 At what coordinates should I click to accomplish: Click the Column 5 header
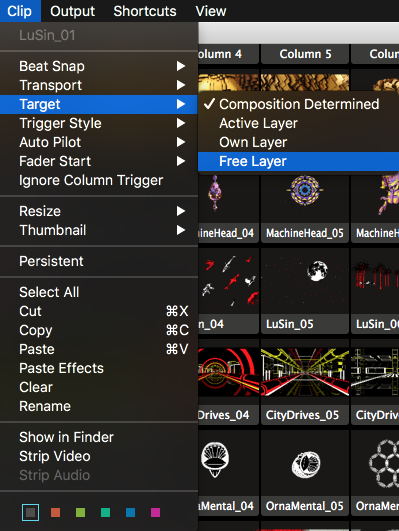click(305, 54)
